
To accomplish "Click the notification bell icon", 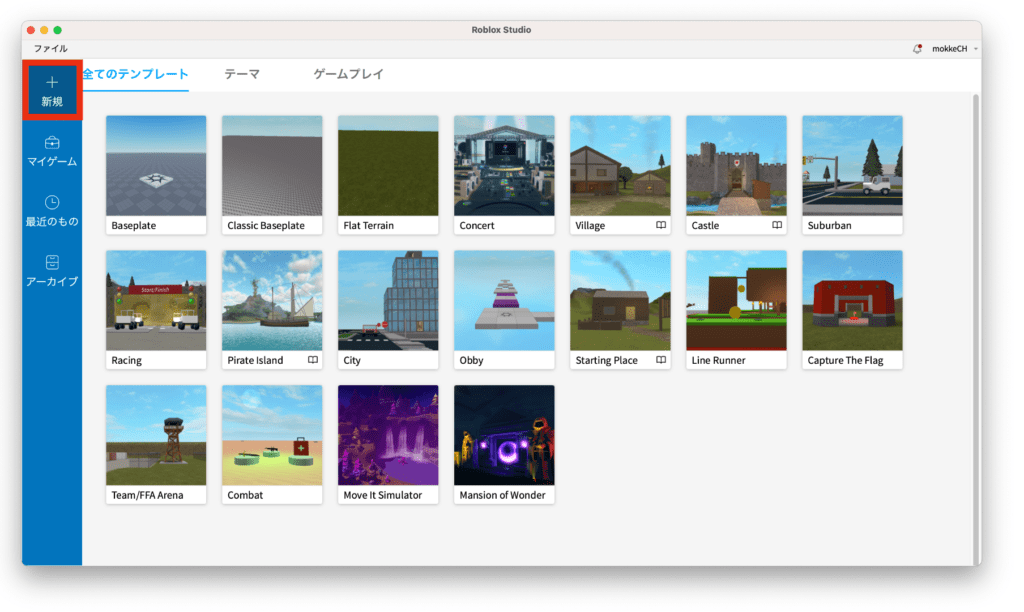I will [x=917, y=49].
